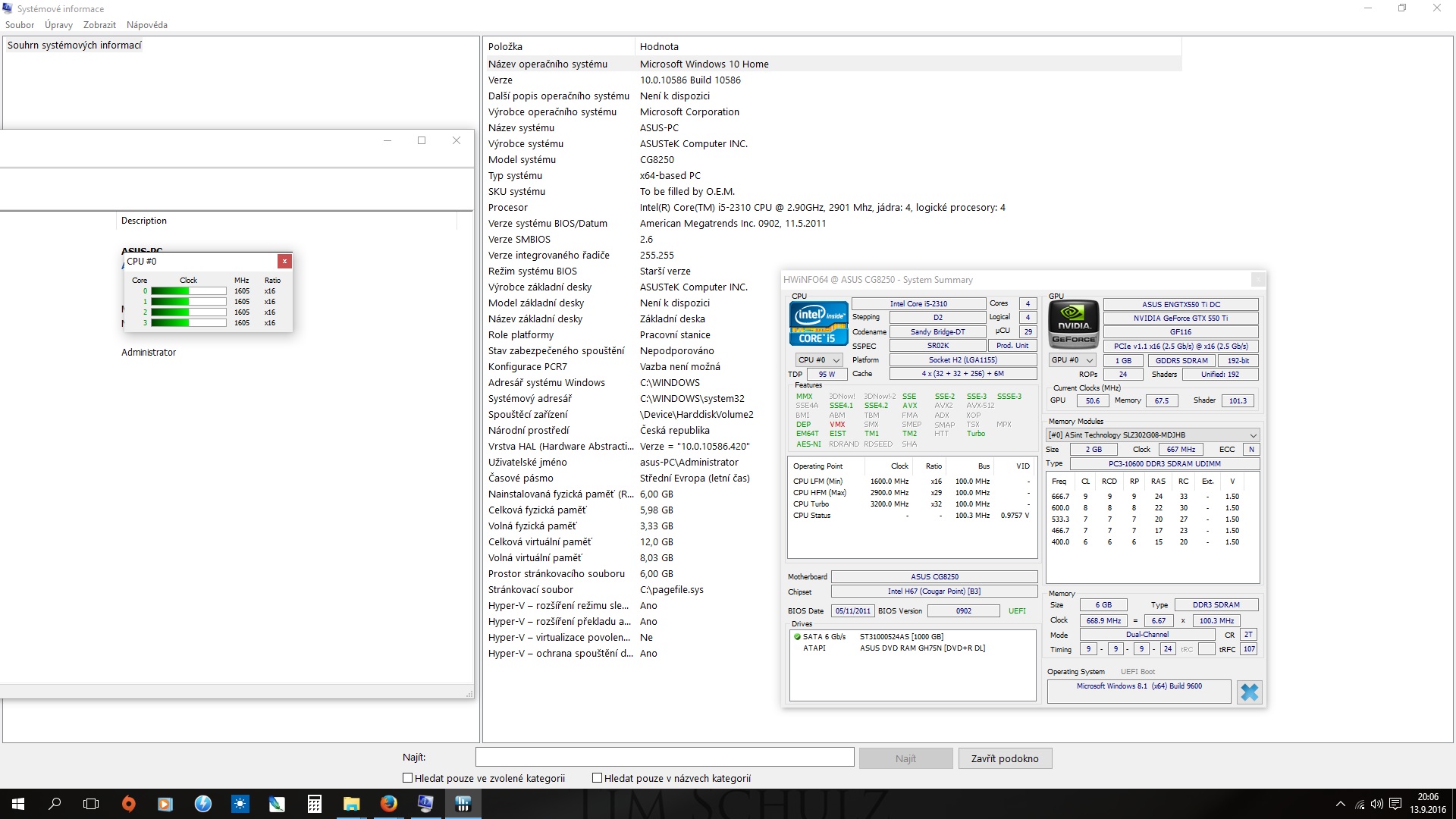Click the Najít text input field
Screen dimensions: 1456x819
coord(665,758)
